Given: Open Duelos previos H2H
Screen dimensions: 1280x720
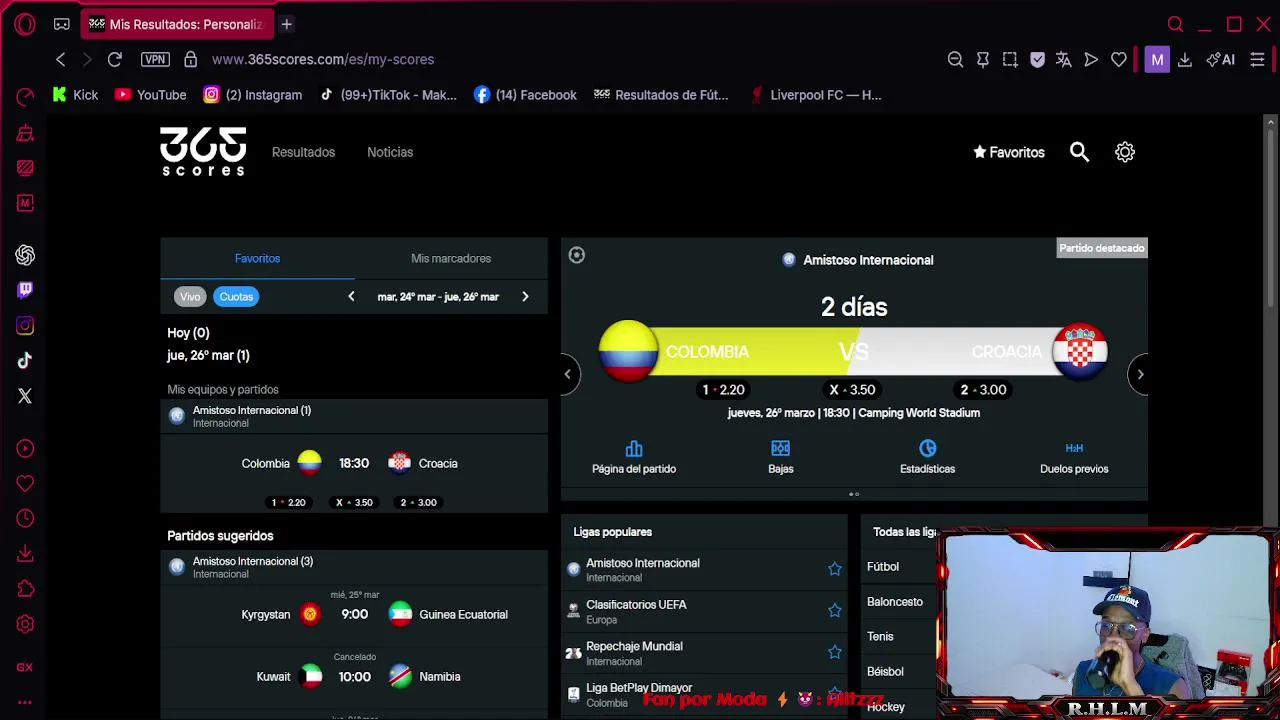Looking at the screenshot, I should click(1074, 458).
